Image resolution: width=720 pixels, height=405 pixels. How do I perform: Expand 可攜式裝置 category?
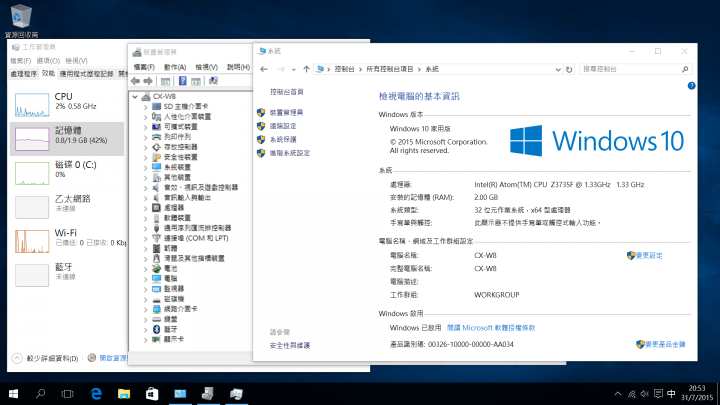pos(145,127)
